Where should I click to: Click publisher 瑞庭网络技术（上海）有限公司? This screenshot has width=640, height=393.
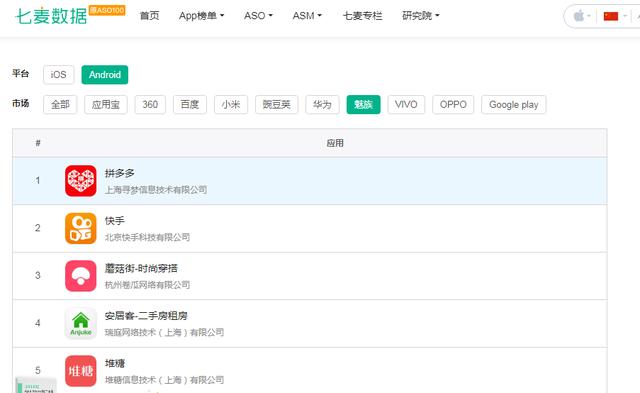pyautogui.click(x=164, y=332)
